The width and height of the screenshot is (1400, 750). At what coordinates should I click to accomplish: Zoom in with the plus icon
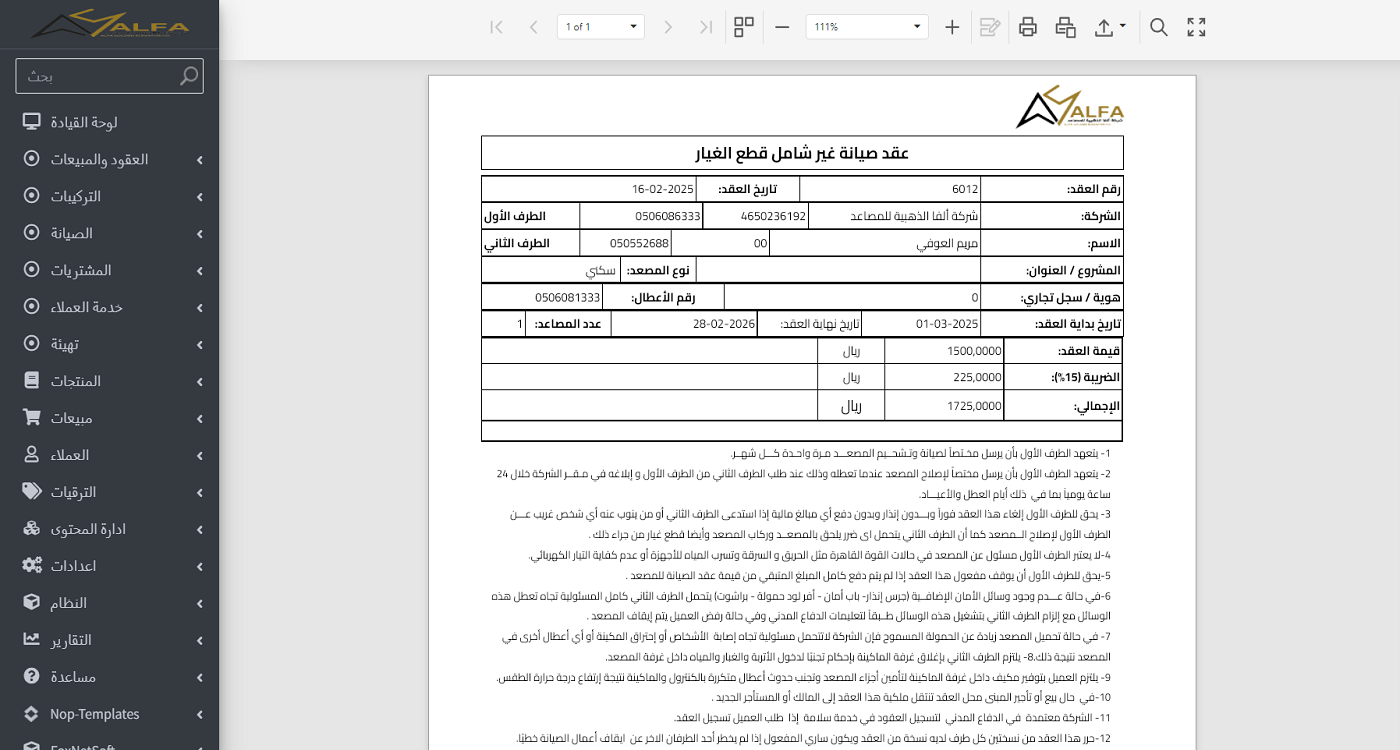pyautogui.click(x=952, y=27)
